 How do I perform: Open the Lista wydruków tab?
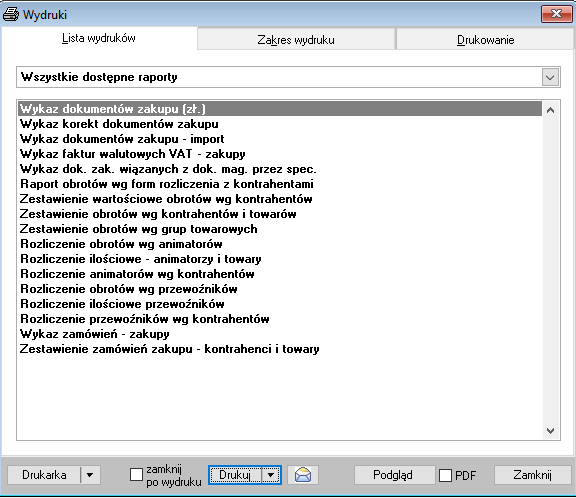[99, 38]
